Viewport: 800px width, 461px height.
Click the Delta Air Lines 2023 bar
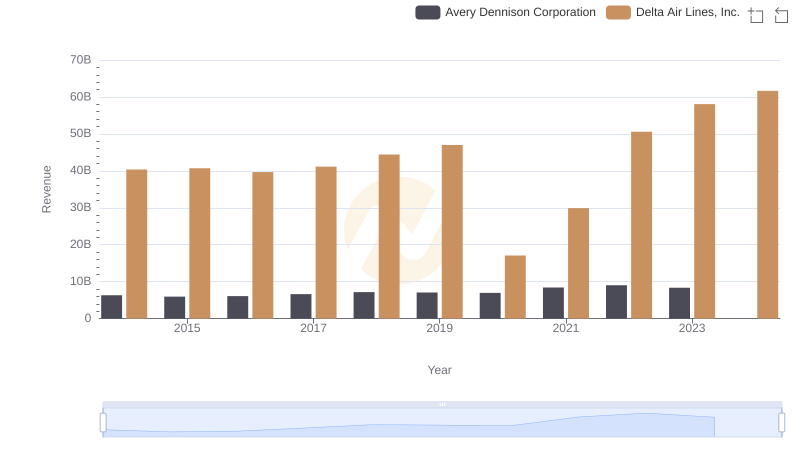click(x=705, y=211)
